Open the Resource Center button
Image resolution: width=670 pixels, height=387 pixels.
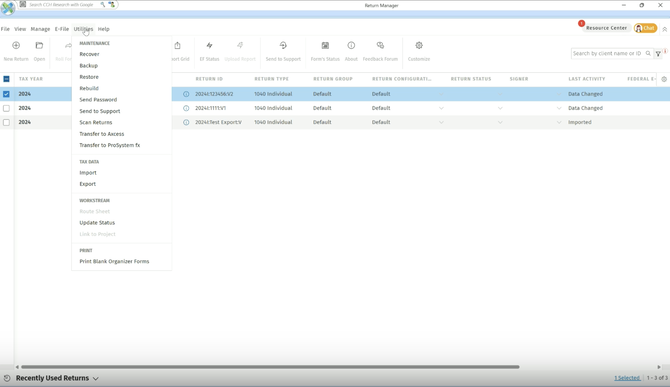point(606,28)
